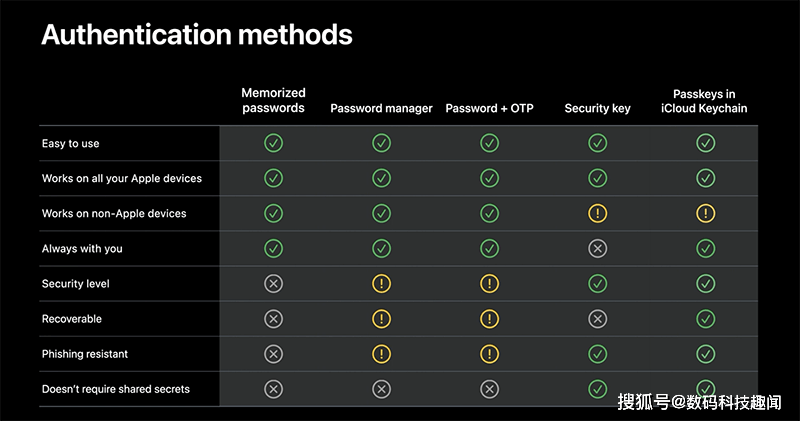This screenshot has height=421, width=800.
Task: Click the "Security key" column header
Action: point(597,108)
